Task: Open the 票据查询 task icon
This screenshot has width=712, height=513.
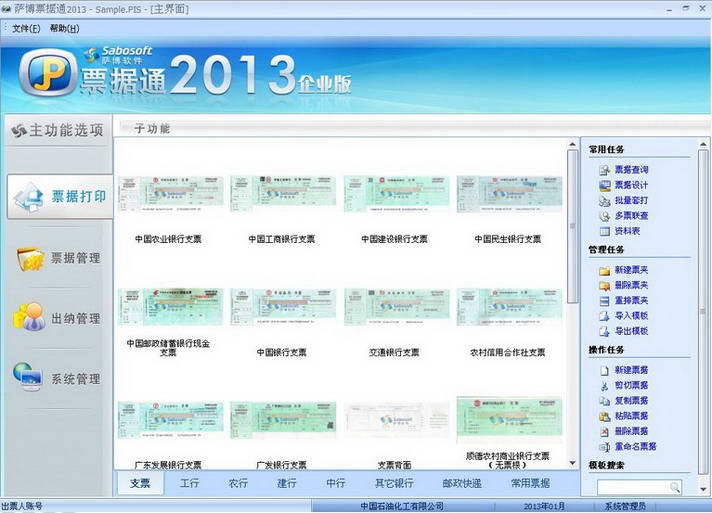Action: click(x=604, y=170)
